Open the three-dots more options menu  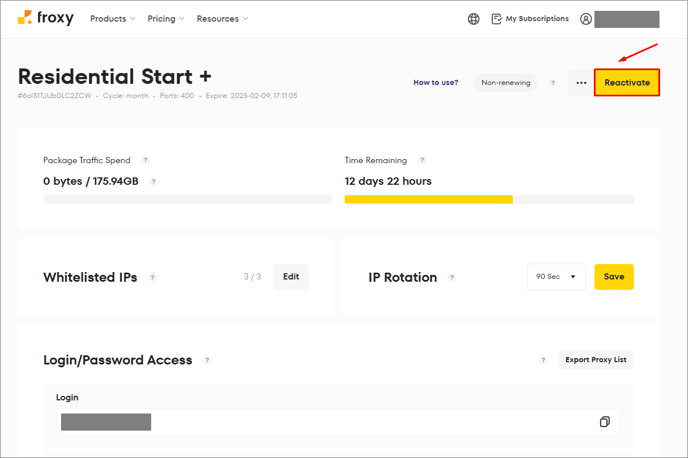tap(581, 82)
